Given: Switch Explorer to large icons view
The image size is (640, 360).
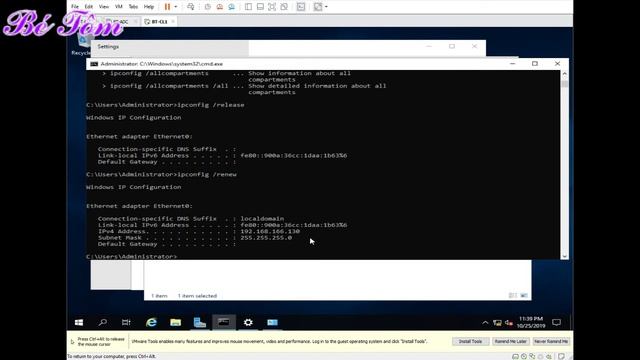Looking at the screenshot, I should (524, 296).
